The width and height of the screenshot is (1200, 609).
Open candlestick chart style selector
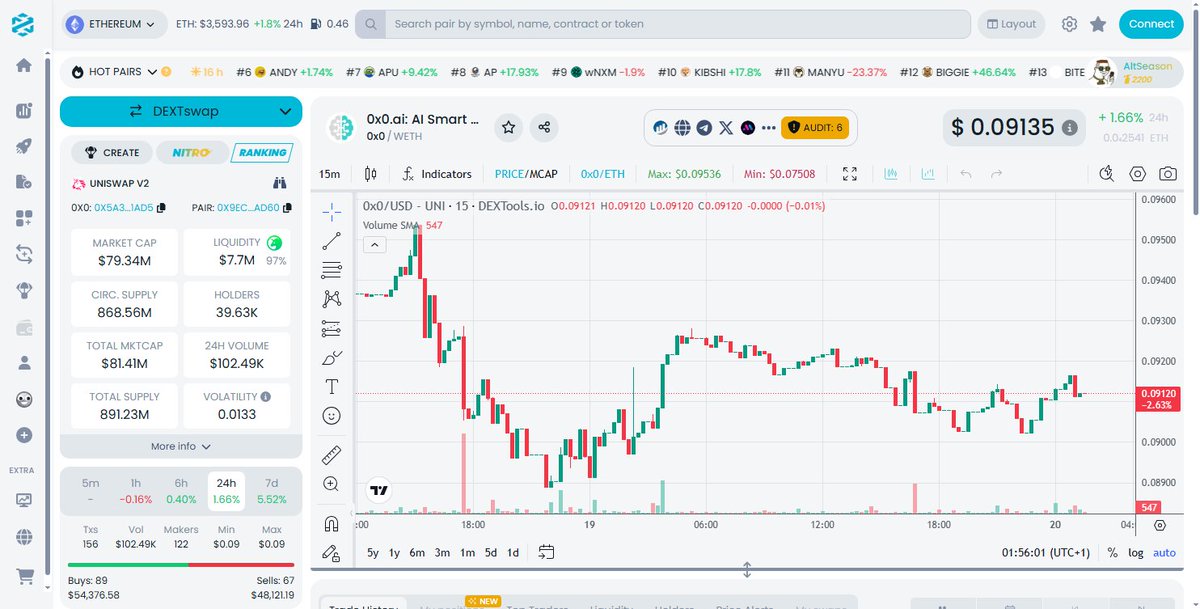(x=371, y=174)
